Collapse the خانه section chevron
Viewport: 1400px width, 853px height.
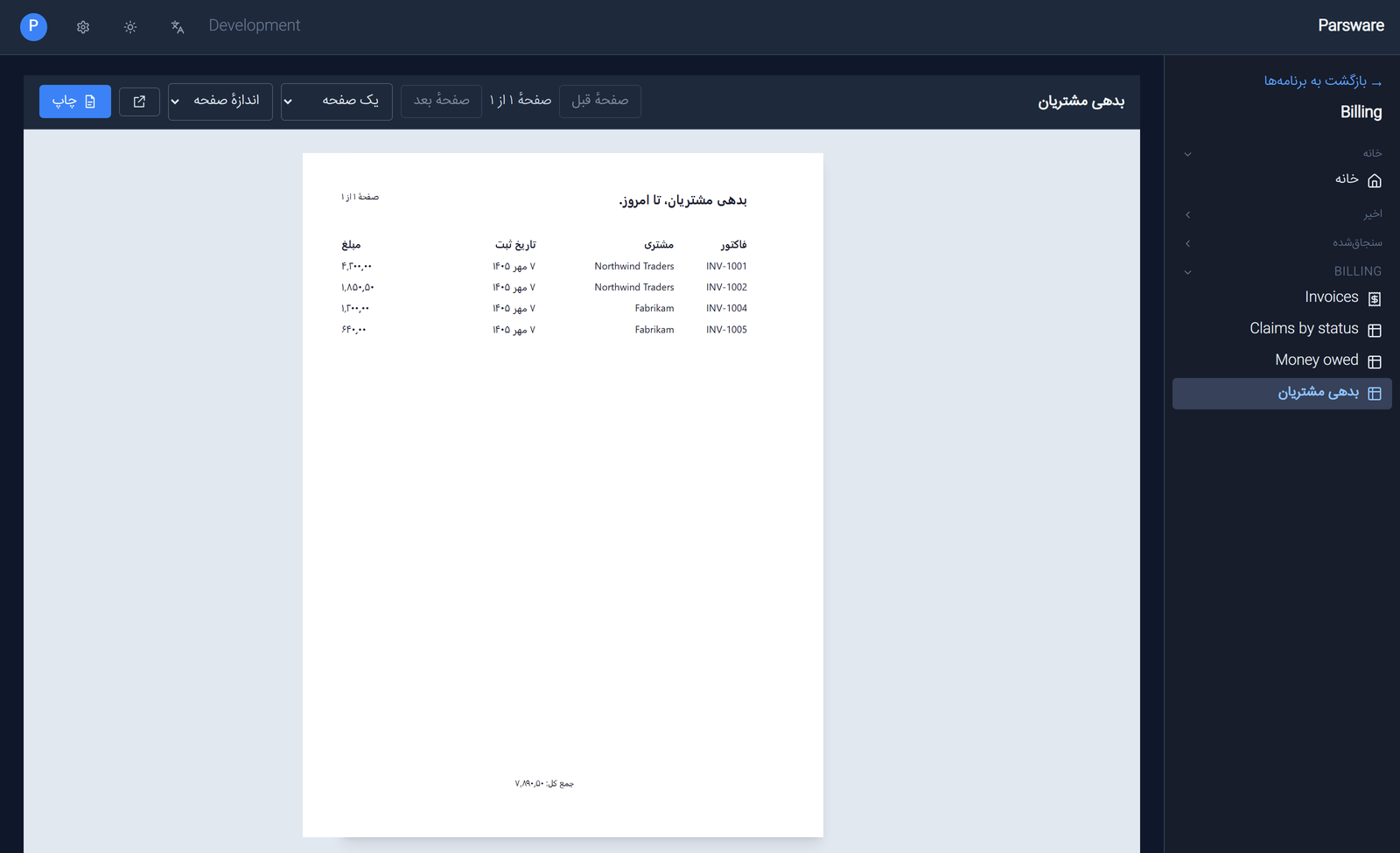pyautogui.click(x=1187, y=155)
